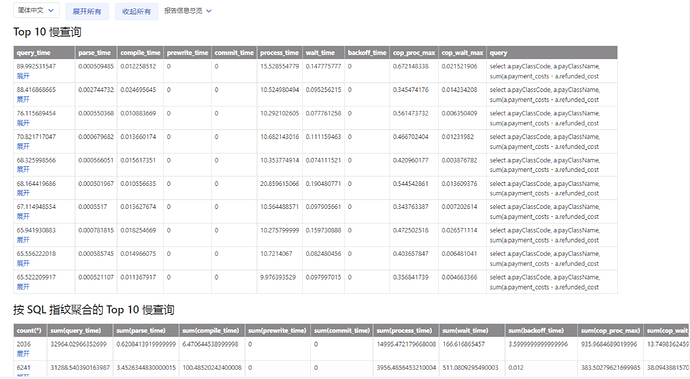
Task: Select the process_time value 15.528554779
Action: point(279,66)
